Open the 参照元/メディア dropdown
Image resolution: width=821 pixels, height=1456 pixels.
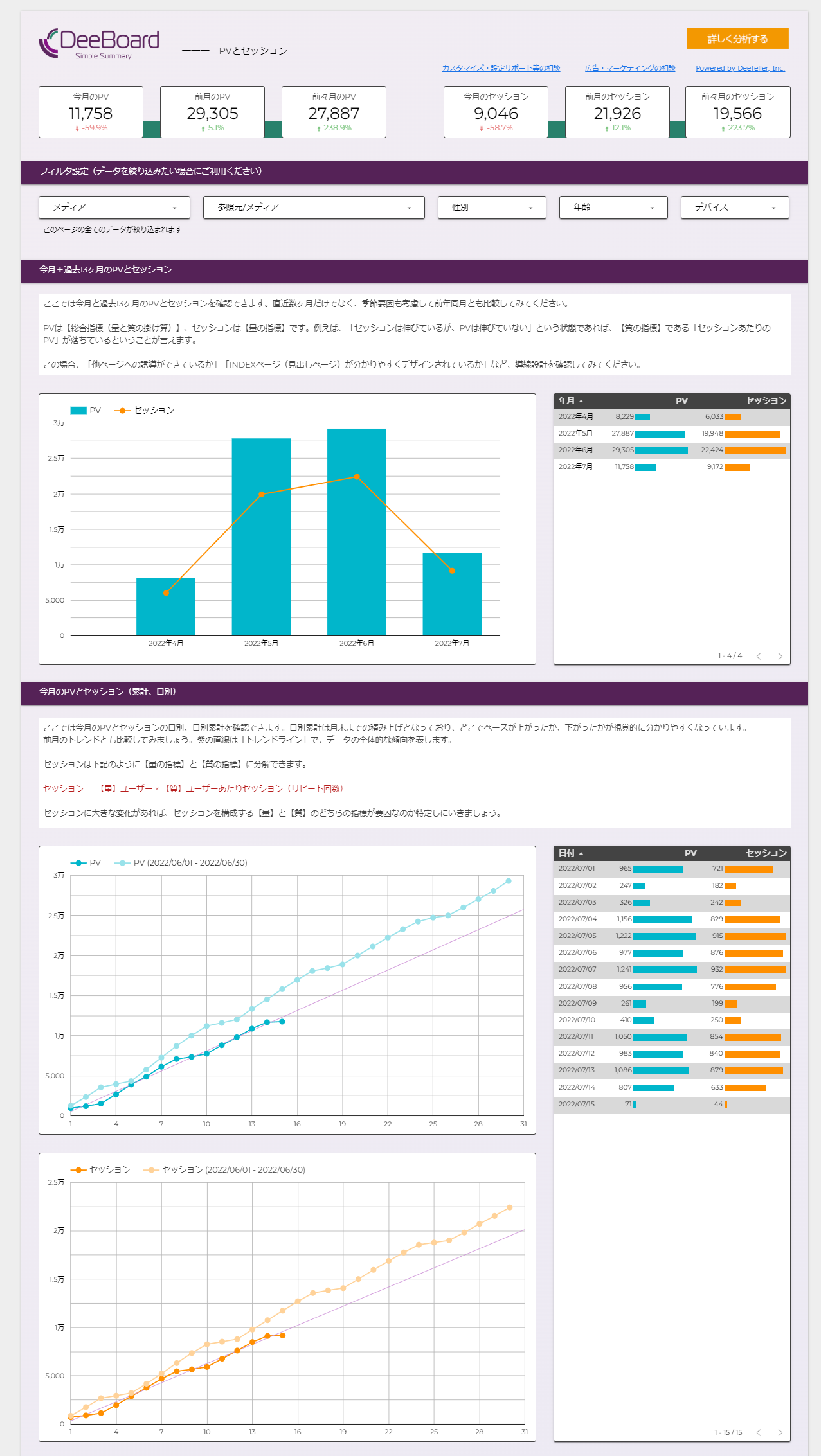click(314, 208)
